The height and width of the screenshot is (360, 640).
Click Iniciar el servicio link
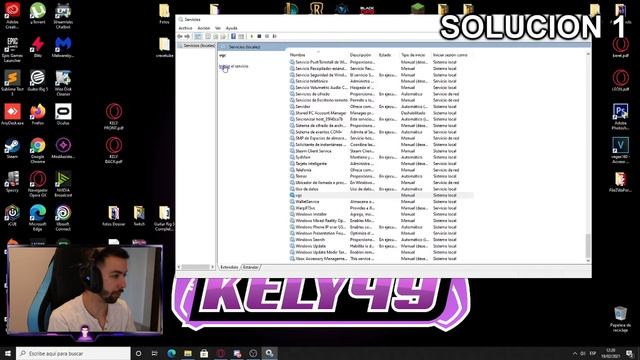point(233,66)
